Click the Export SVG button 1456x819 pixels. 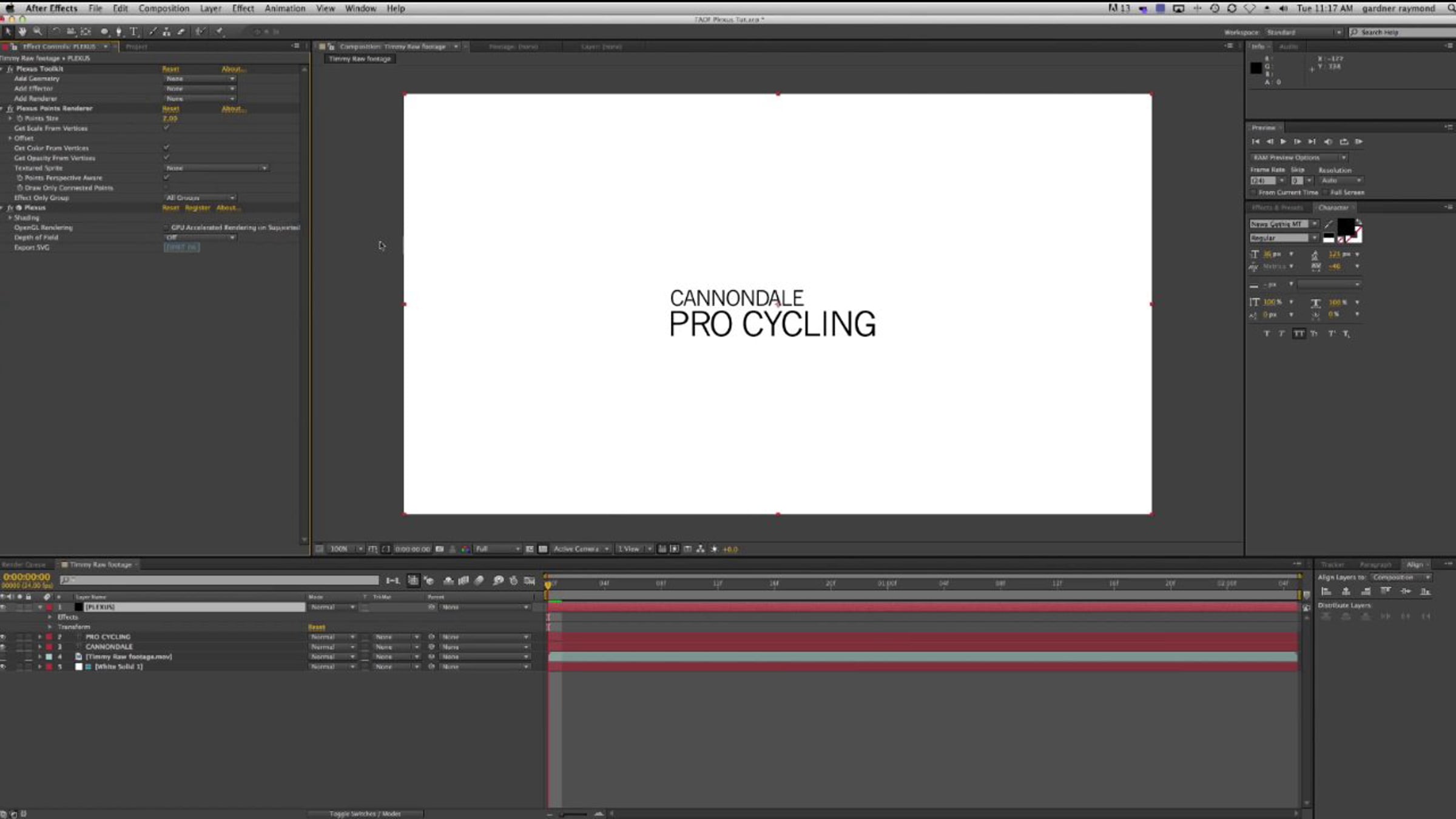point(181,248)
